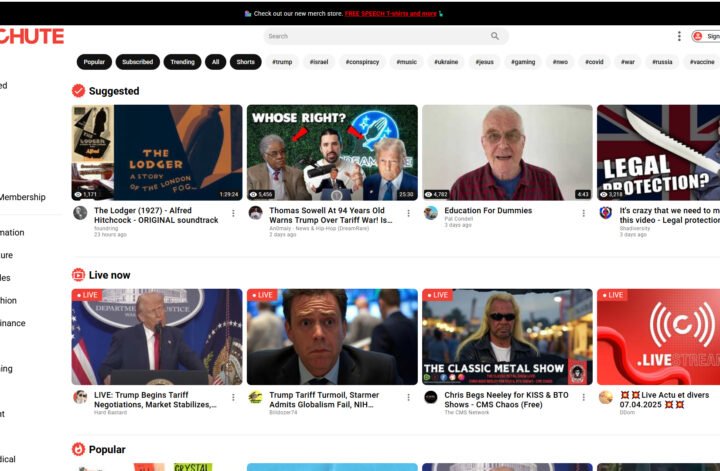This screenshot has width=720, height=471.
Task: Filter by #israel hashtag
Action: click(x=319, y=62)
